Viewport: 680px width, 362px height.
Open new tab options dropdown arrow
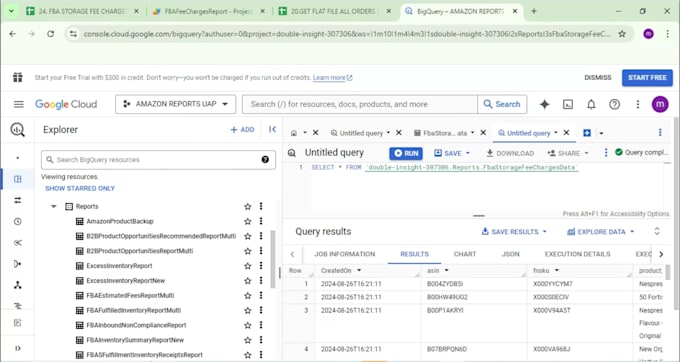point(601,133)
